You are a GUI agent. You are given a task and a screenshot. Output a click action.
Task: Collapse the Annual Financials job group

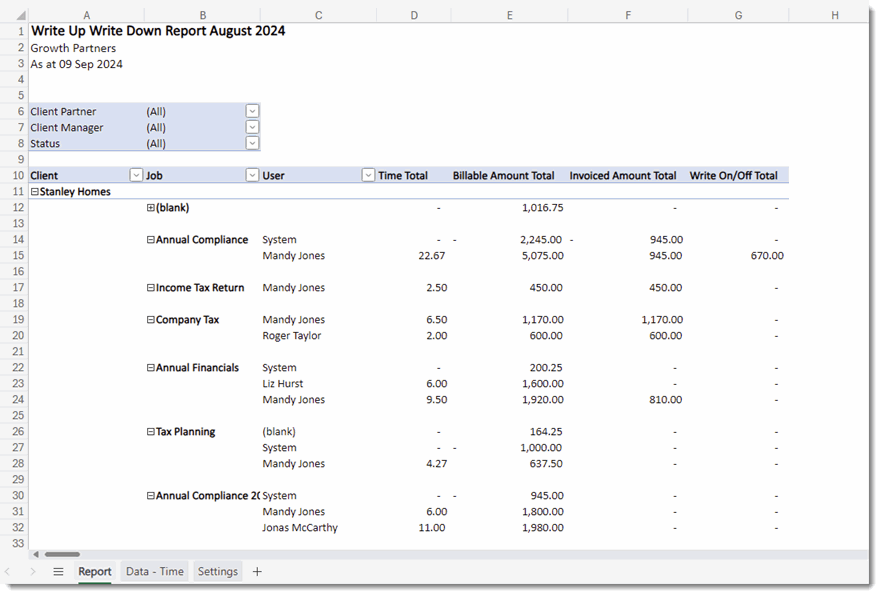[x=151, y=367]
